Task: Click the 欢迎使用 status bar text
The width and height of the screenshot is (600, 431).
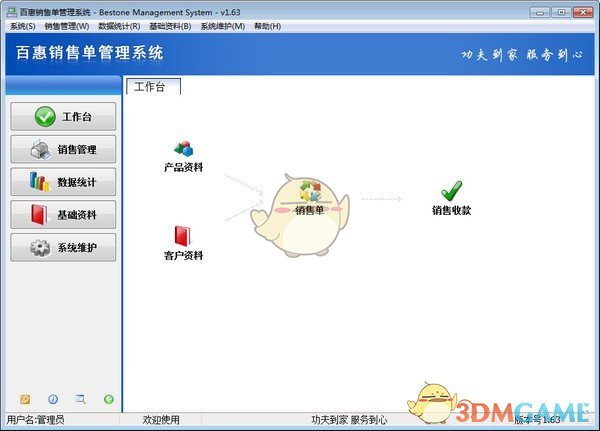Action: click(161, 420)
